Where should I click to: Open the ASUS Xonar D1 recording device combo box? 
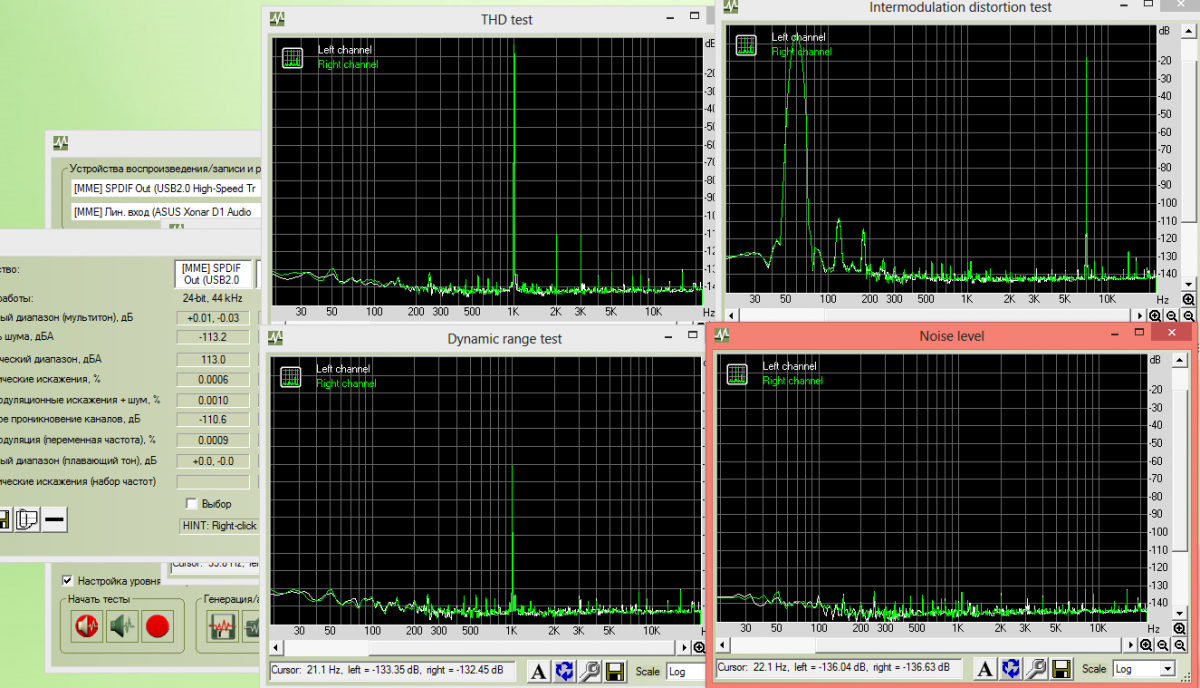pyautogui.click(x=165, y=211)
